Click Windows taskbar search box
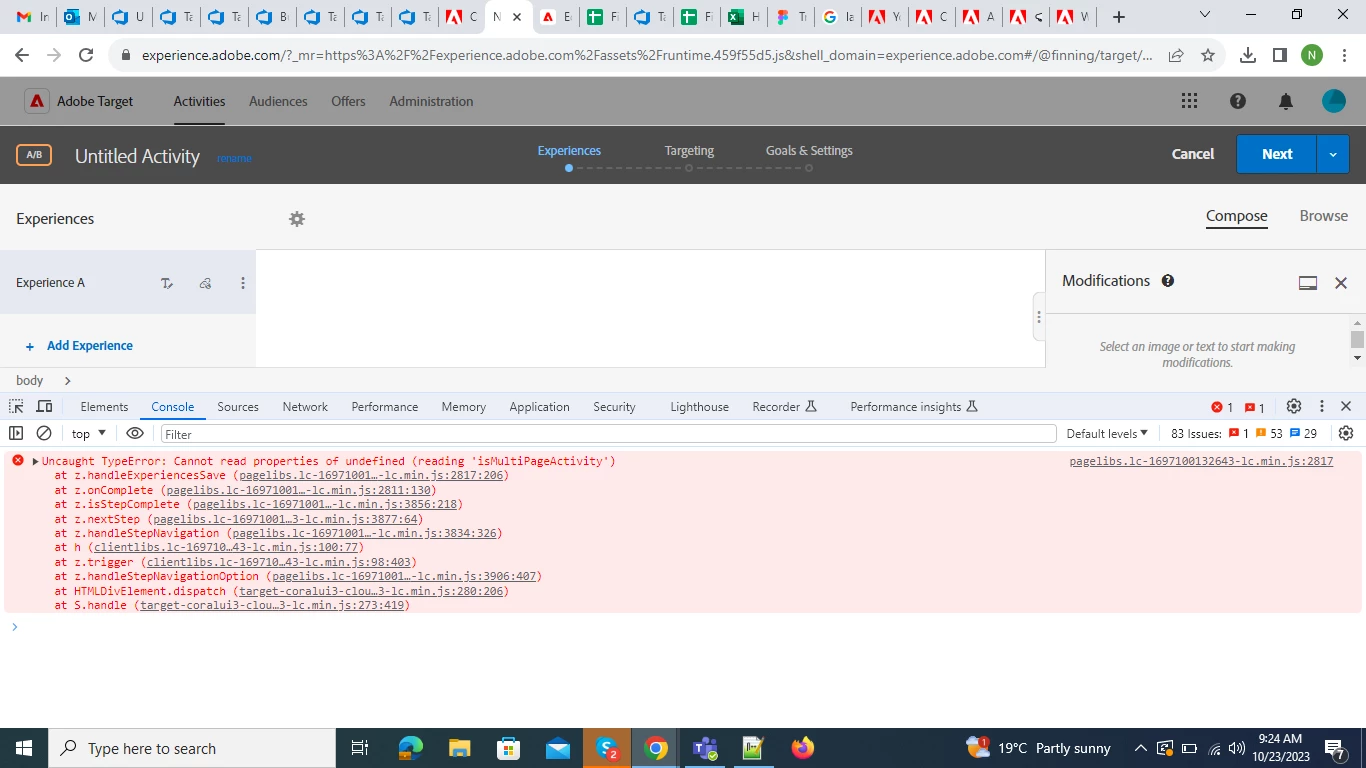 tap(192, 748)
